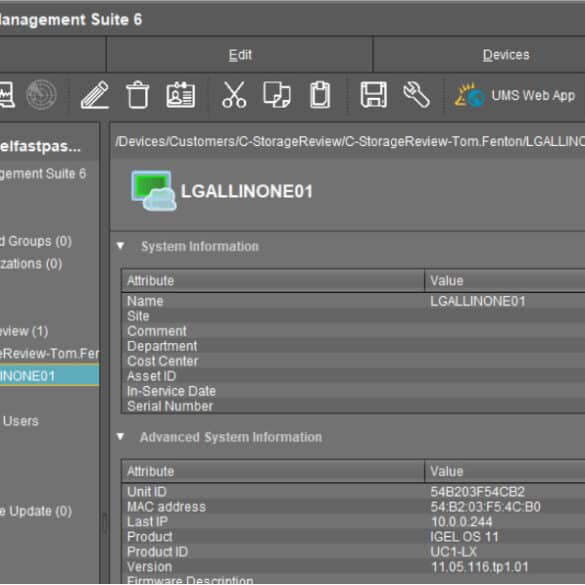Click the Unit ID attribute label
This screenshot has height=585, width=585.
(x=147, y=492)
